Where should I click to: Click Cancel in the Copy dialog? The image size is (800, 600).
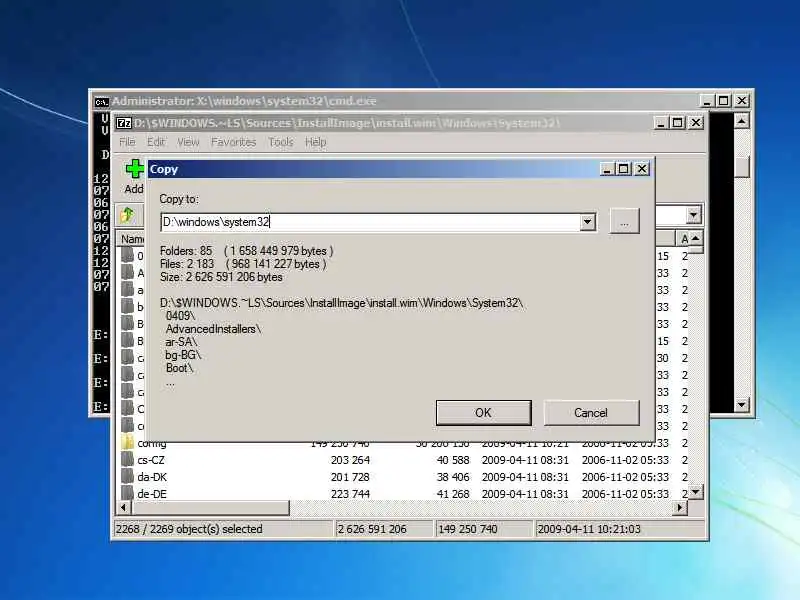pyautogui.click(x=591, y=412)
